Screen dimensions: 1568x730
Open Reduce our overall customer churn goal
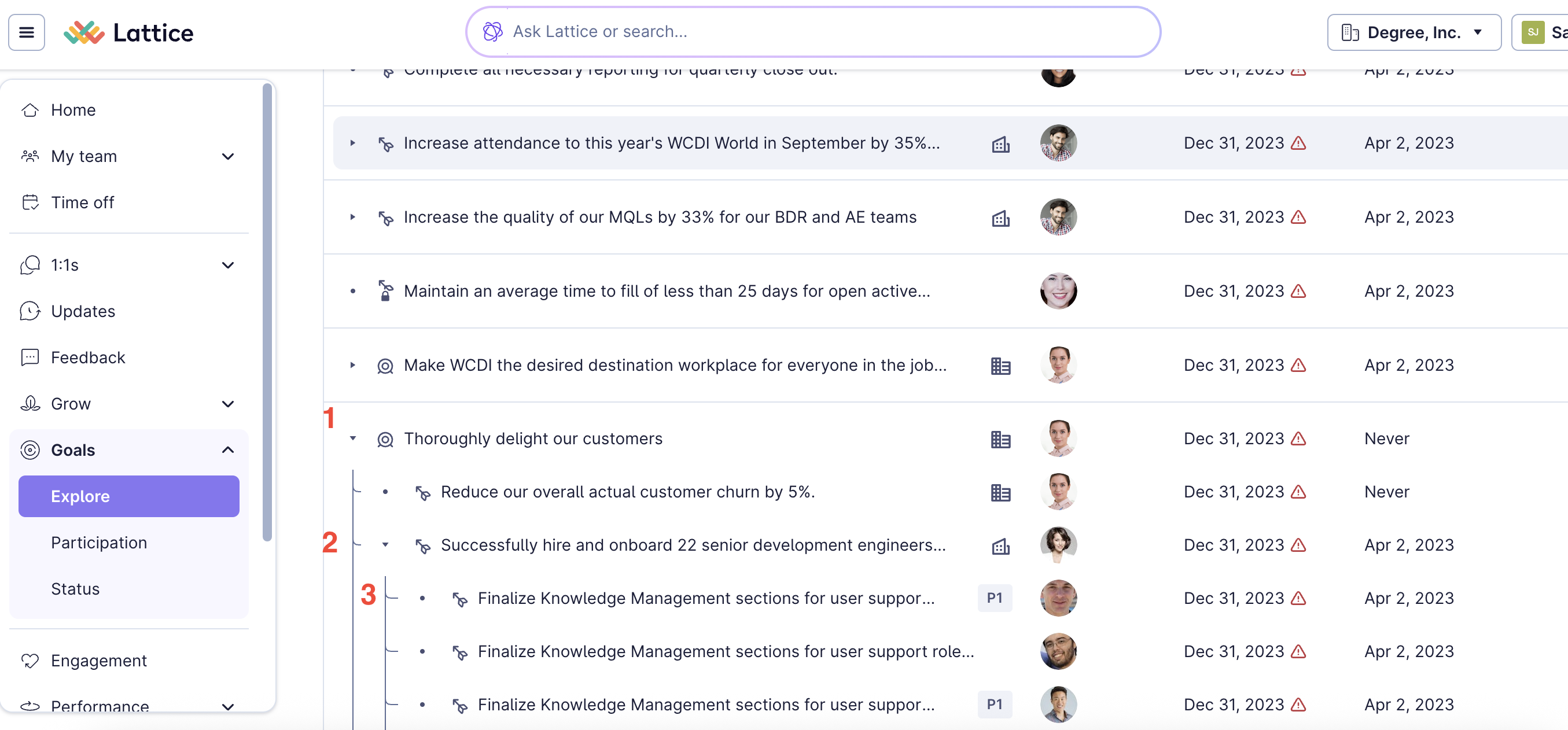coord(628,492)
